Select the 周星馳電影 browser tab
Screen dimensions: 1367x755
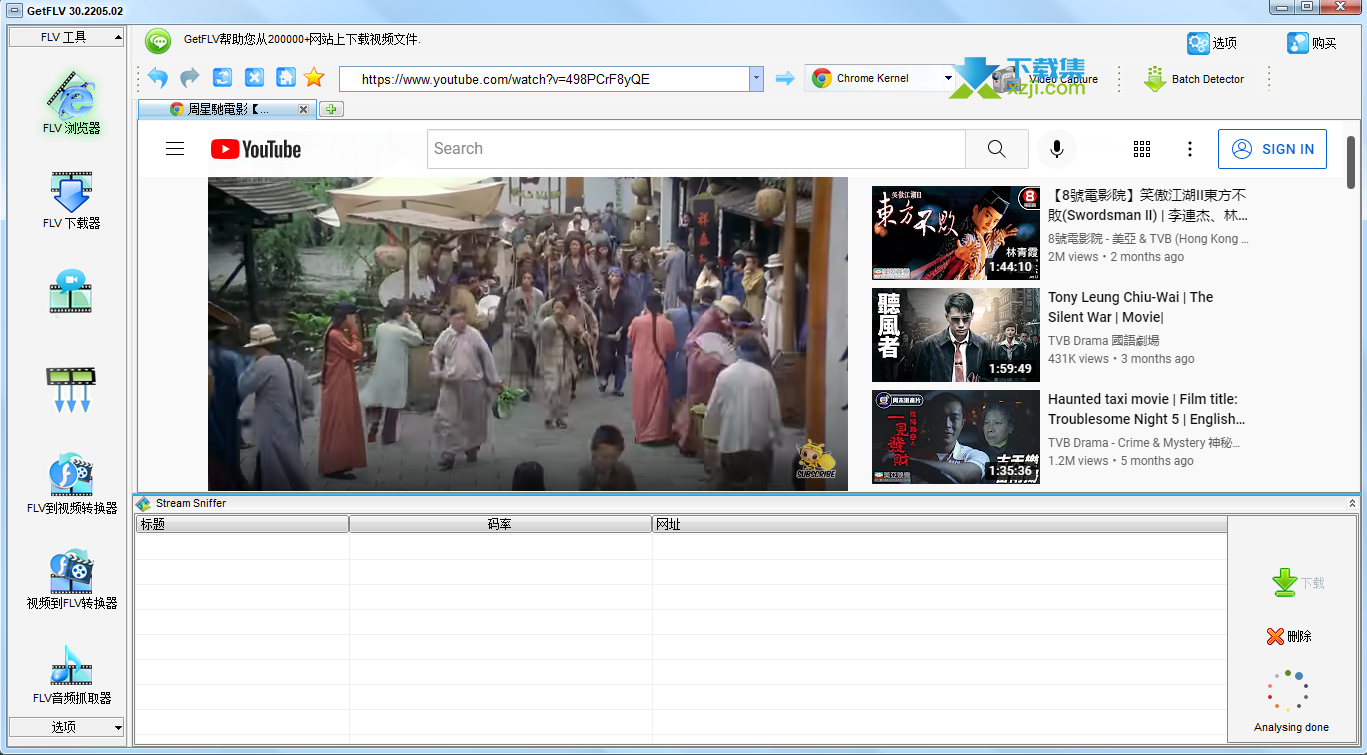point(228,109)
